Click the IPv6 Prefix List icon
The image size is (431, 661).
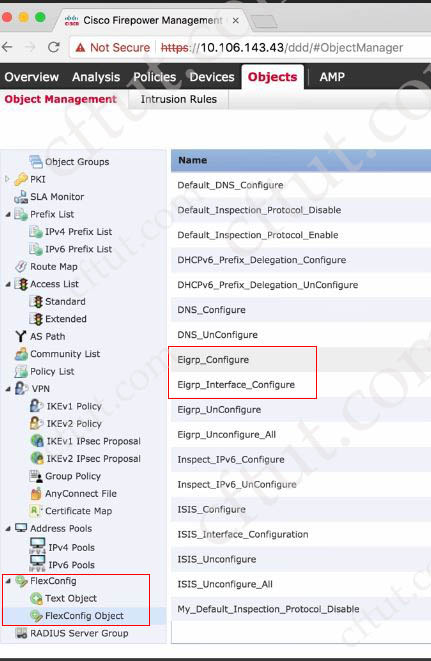coord(36,249)
